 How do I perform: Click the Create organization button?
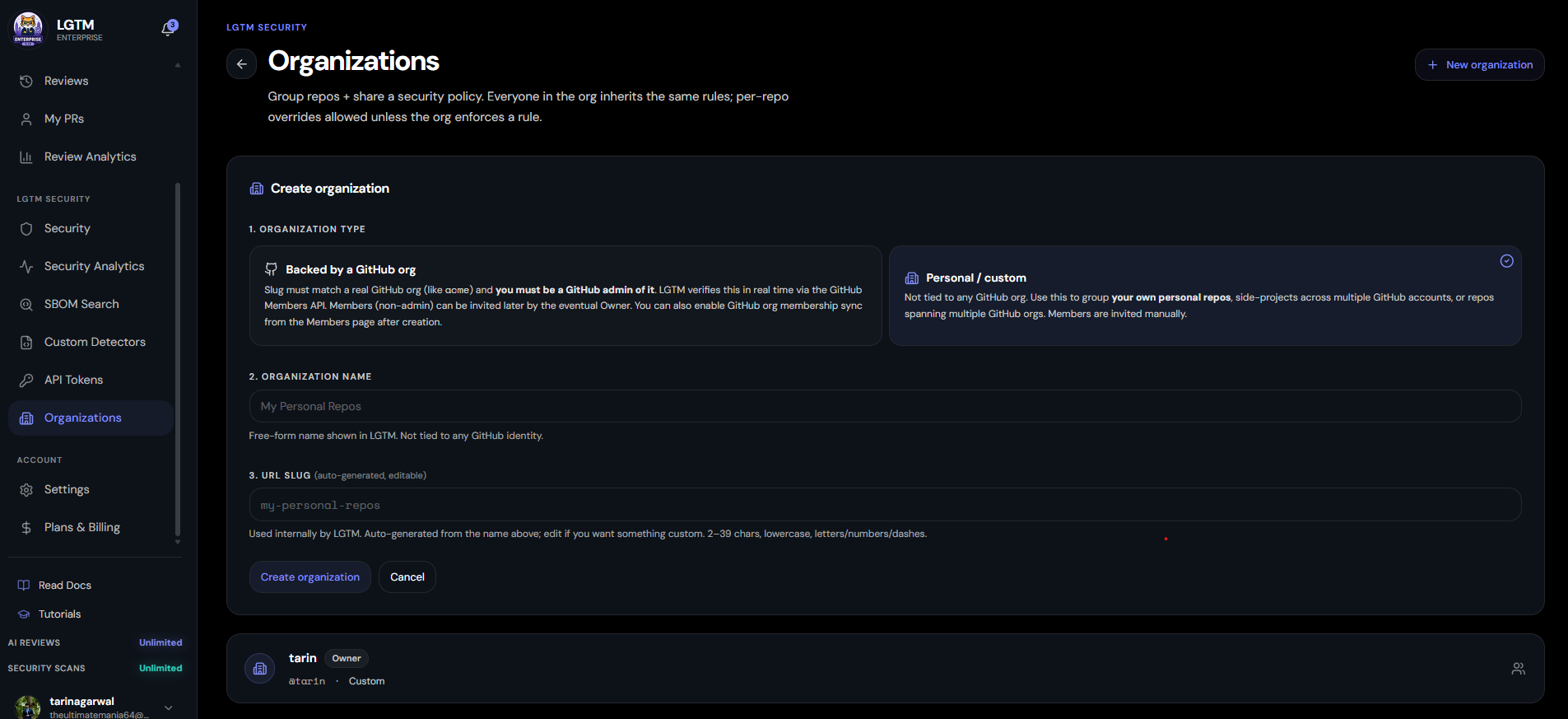(310, 577)
